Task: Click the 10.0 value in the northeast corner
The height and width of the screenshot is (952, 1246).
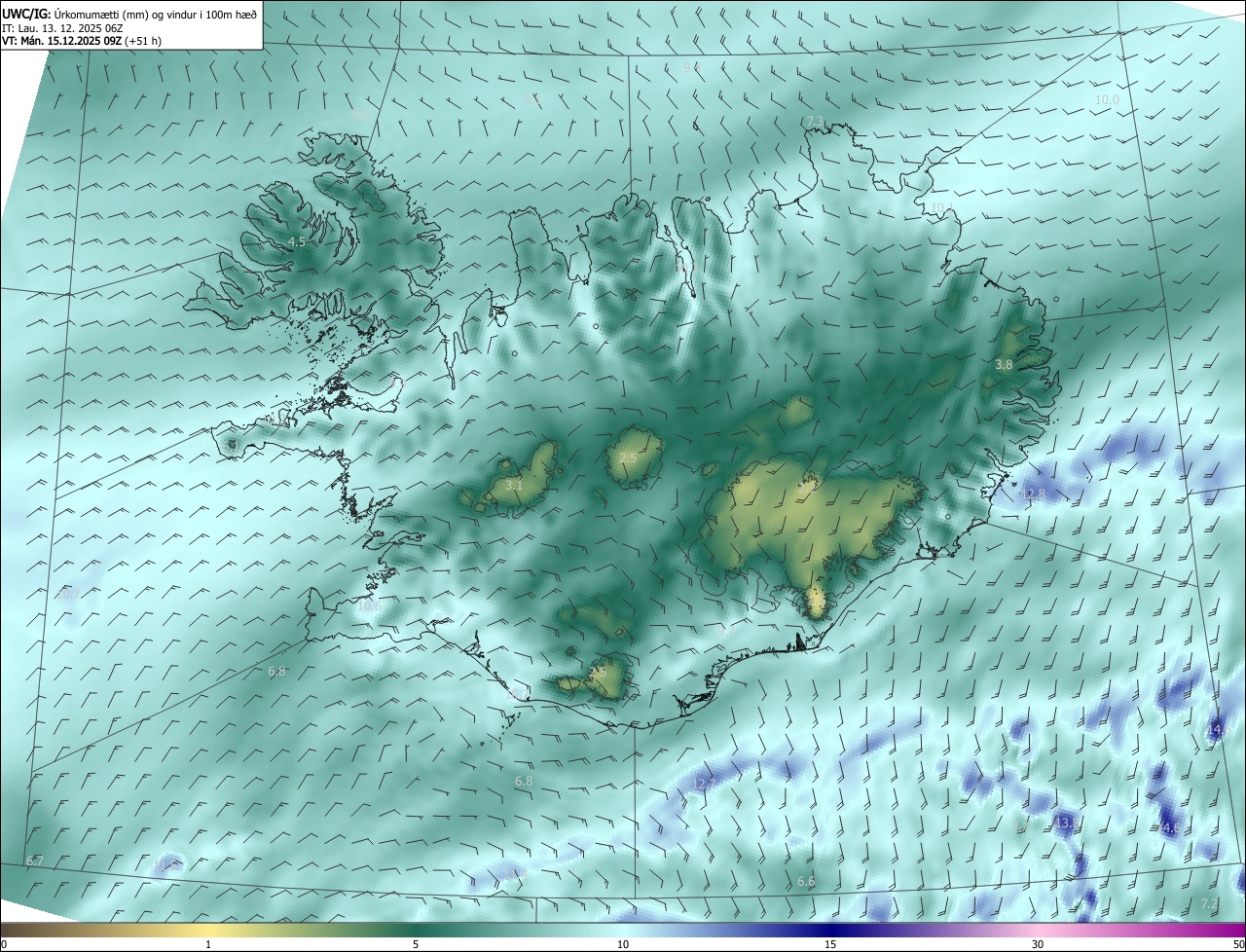Action: pyautogui.click(x=1107, y=100)
